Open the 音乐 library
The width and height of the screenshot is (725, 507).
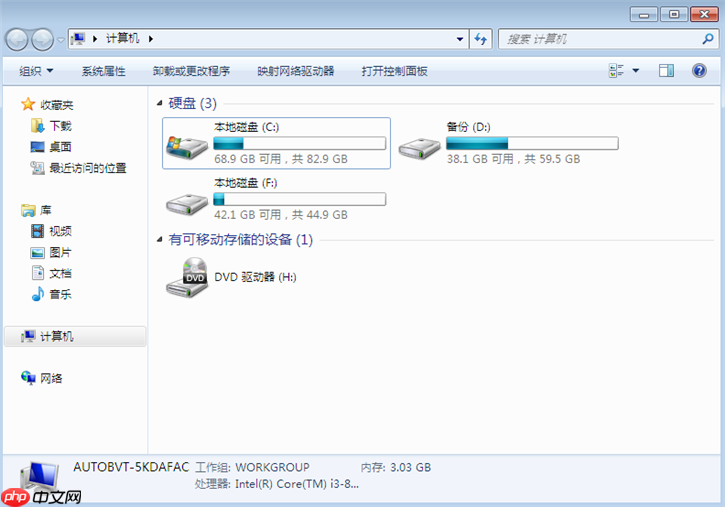coord(61,294)
